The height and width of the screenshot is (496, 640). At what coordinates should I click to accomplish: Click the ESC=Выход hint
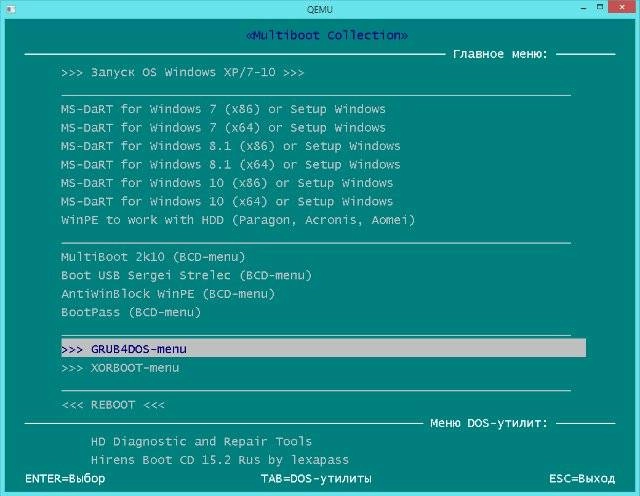pos(582,478)
